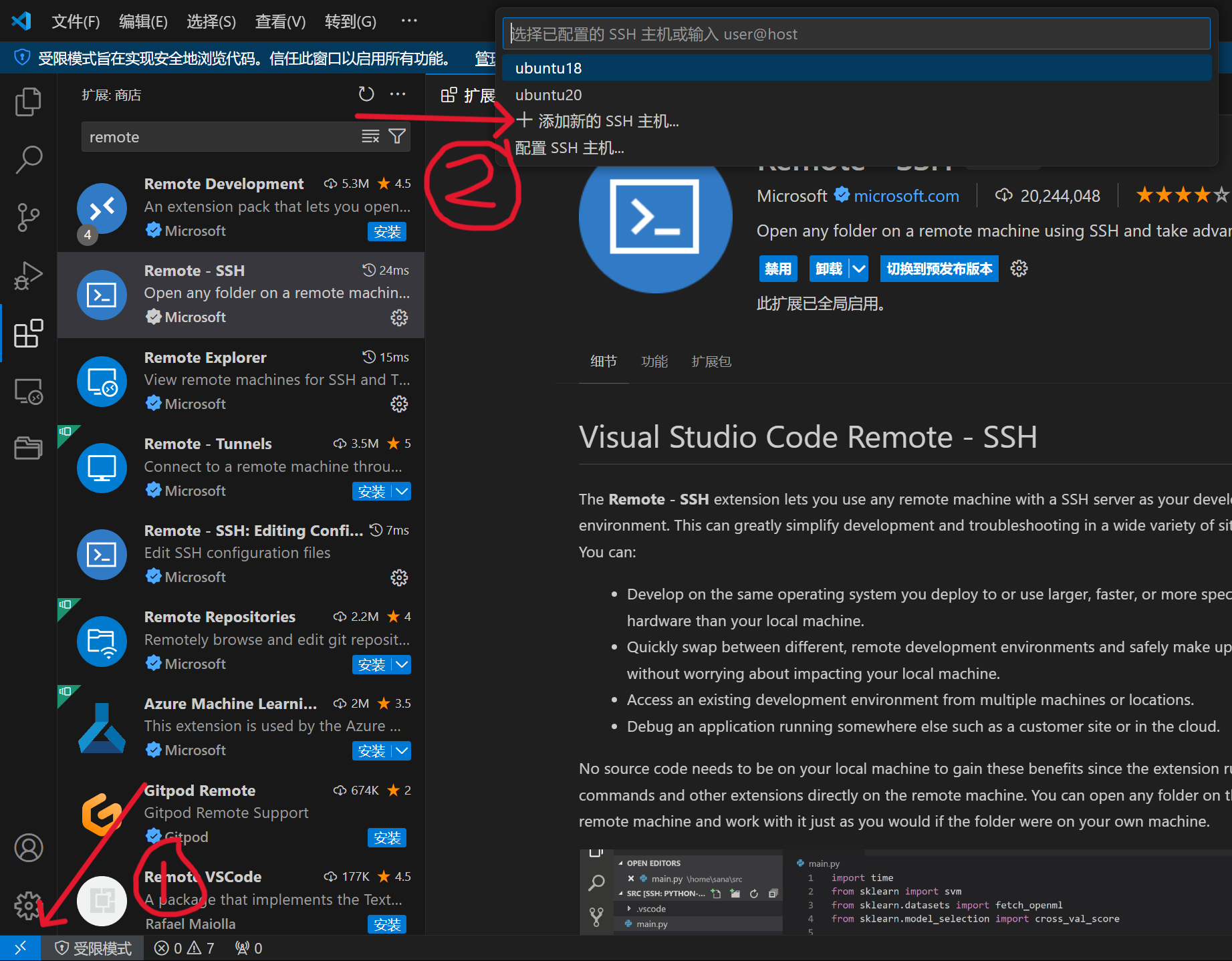Focus the SSH host quick pick input
1232x961 pixels.
[x=856, y=33]
